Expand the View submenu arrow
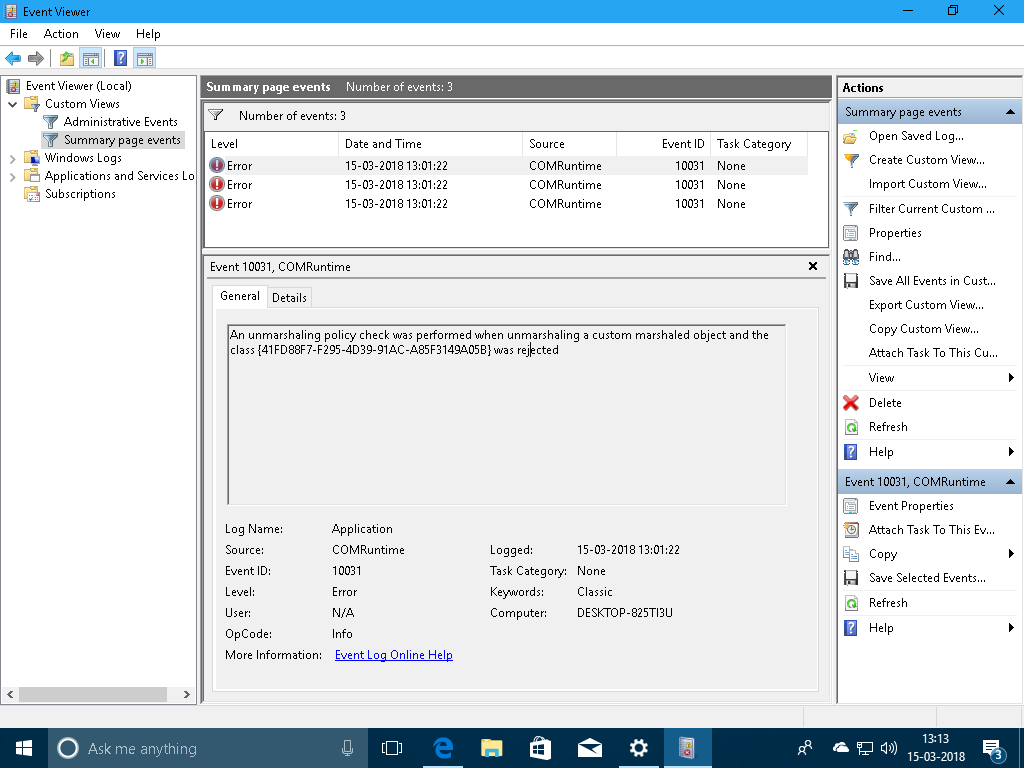 [1011, 378]
